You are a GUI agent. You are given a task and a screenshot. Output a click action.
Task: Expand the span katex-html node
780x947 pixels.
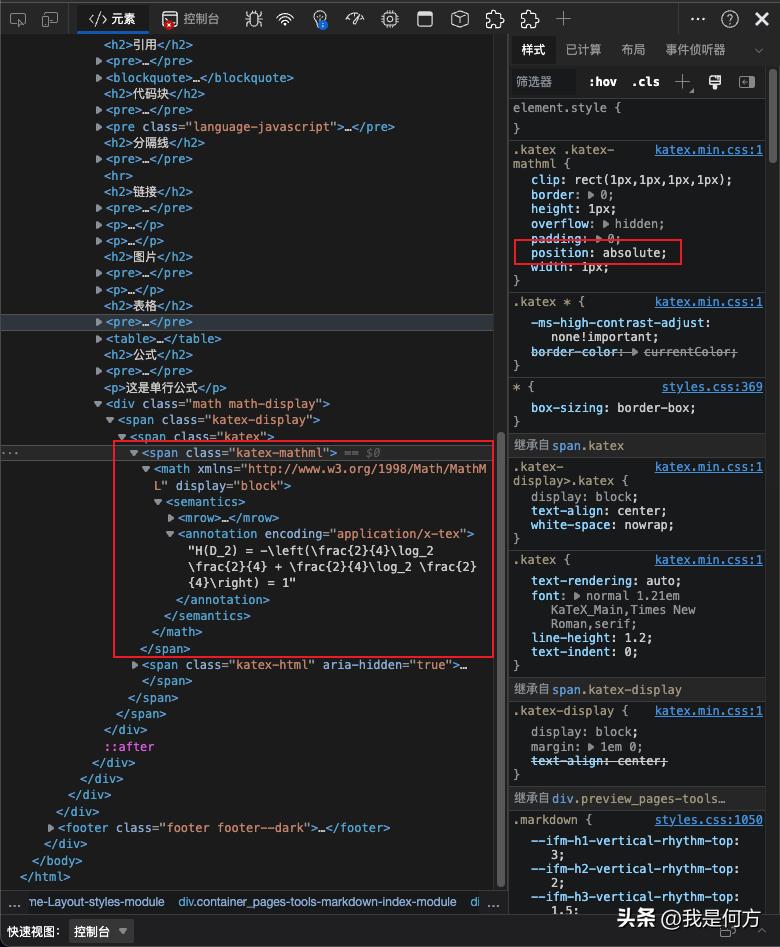(x=135, y=664)
